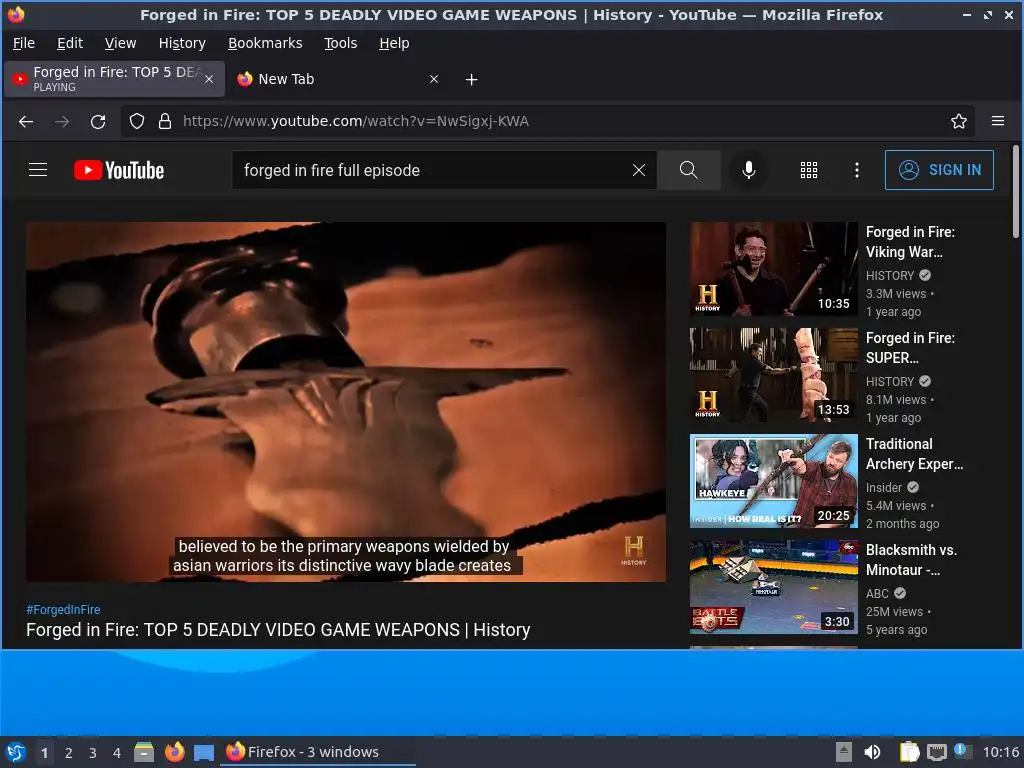
Task: Select Firefox - 3 windows taskbar button
Action: click(319, 752)
